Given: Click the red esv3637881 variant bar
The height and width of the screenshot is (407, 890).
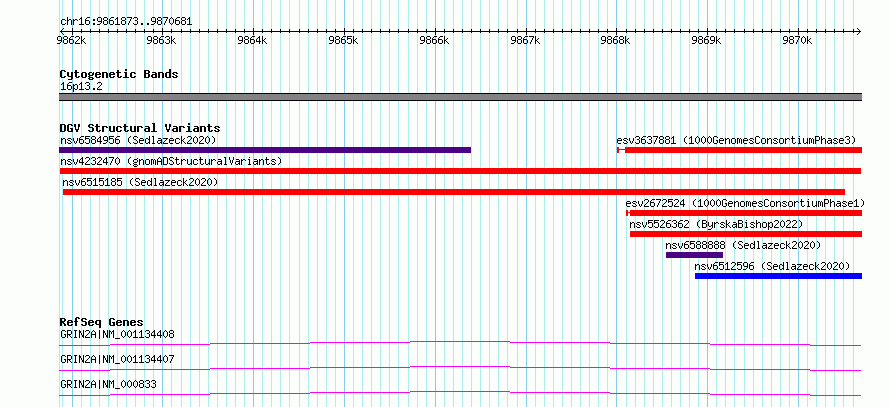Looking at the screenshot, I should [740, 150].
